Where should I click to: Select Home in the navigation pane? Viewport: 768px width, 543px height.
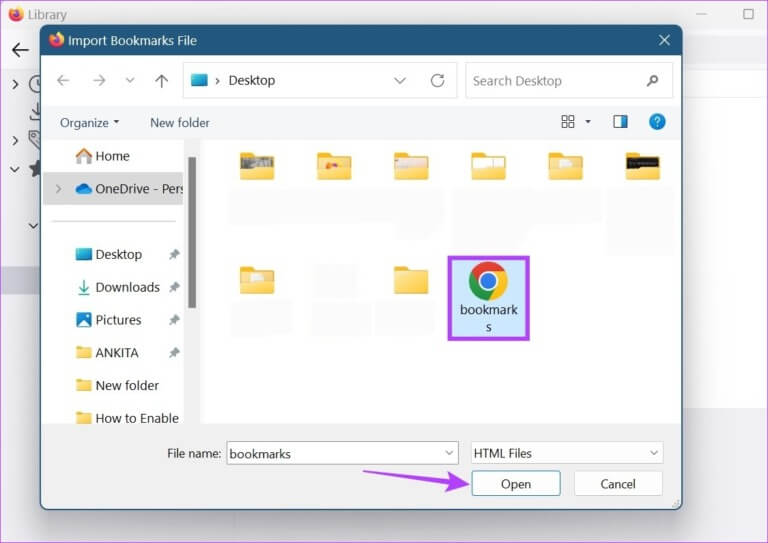coord(103,156)
